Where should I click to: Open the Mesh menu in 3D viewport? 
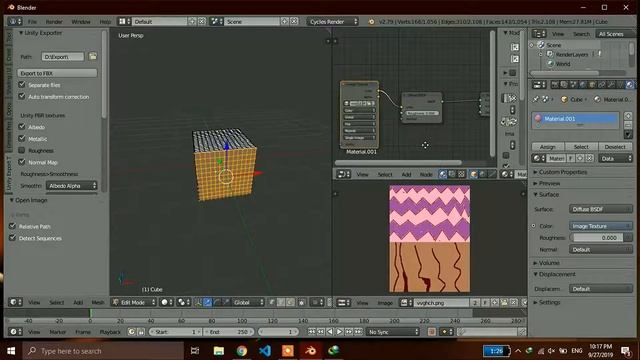click(x=98, y=302)
